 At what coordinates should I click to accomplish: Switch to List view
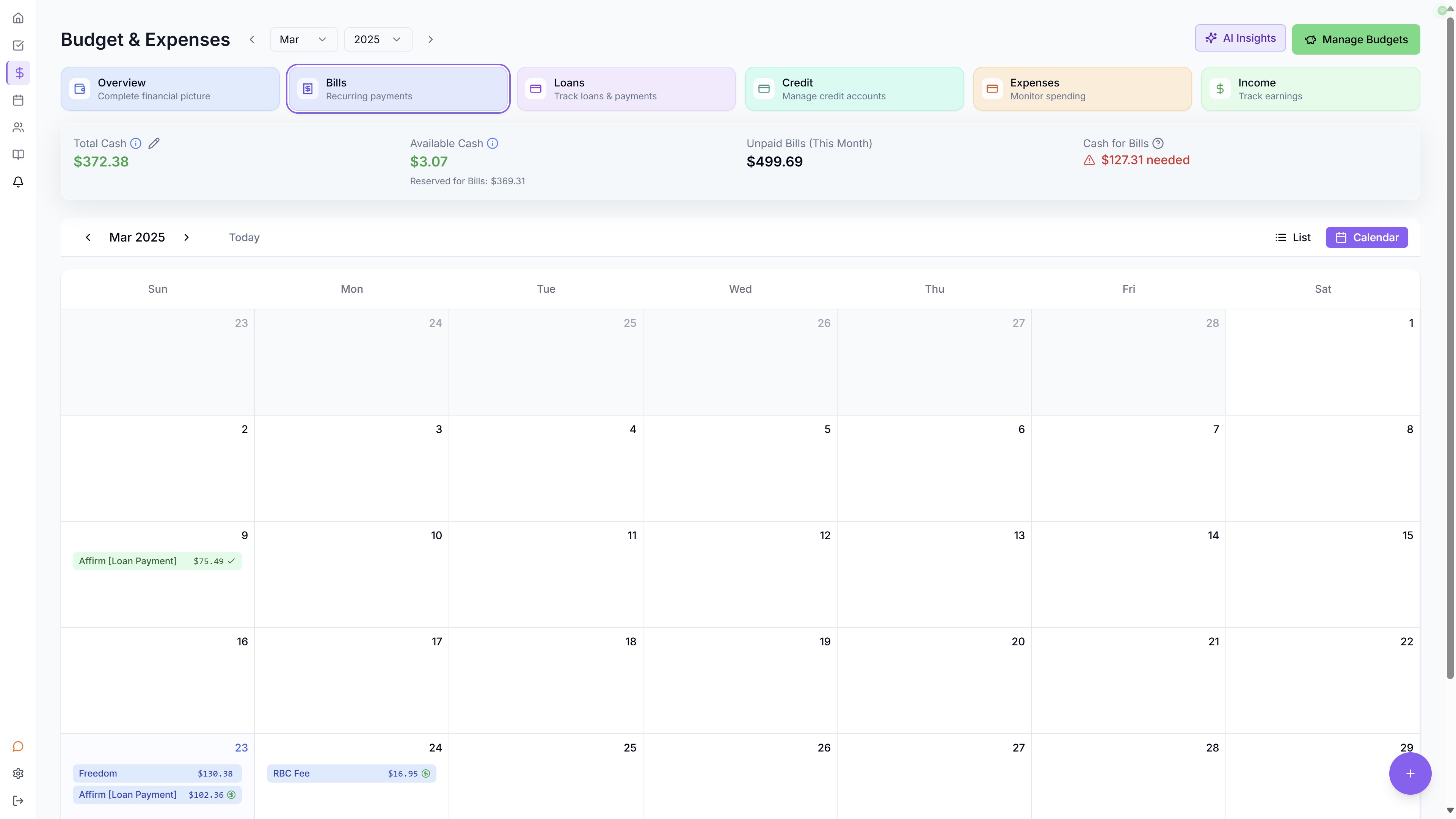pyautogui.click(x=1293, y=237)
